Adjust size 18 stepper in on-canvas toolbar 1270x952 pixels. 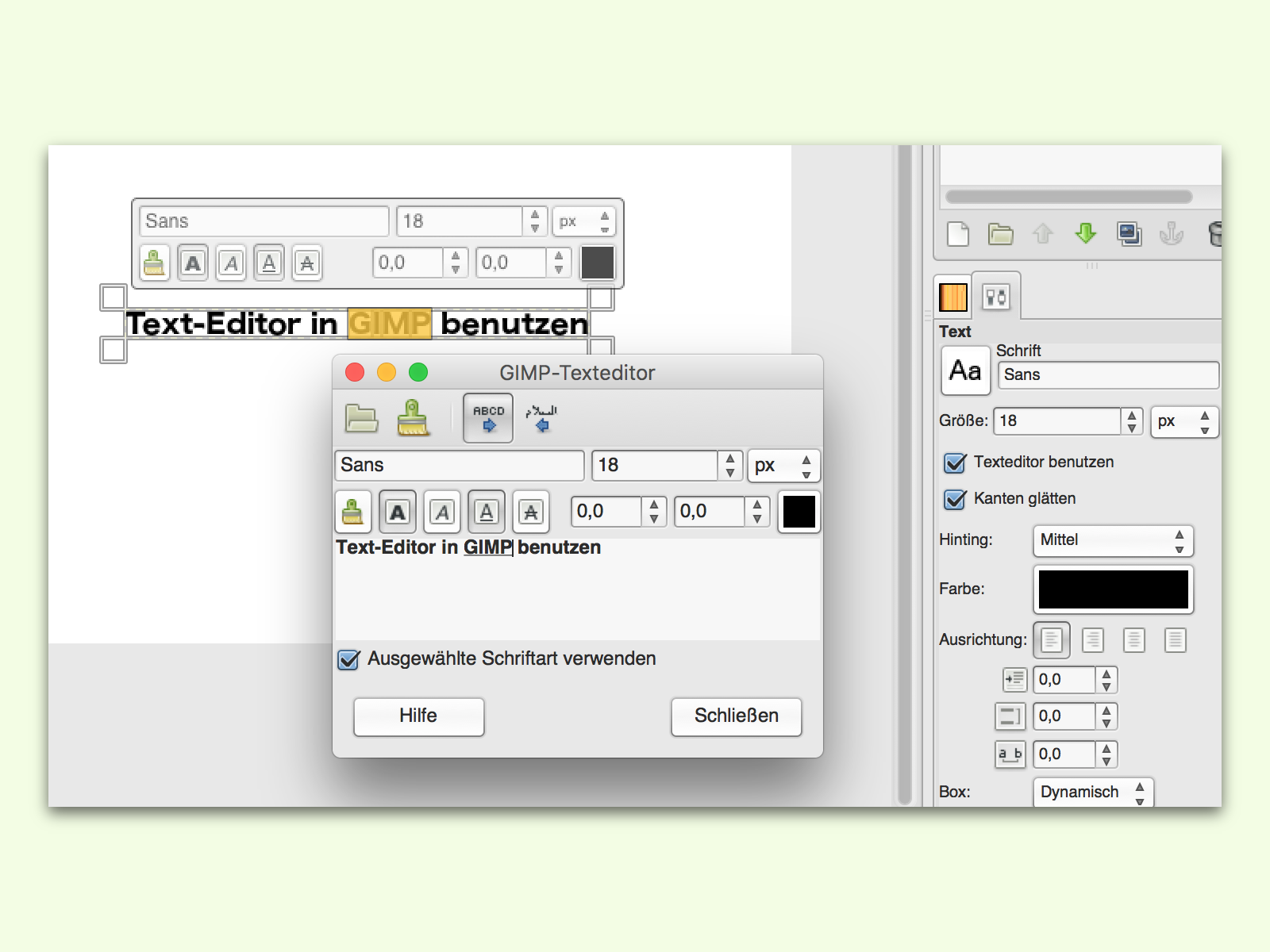[535, 221]
